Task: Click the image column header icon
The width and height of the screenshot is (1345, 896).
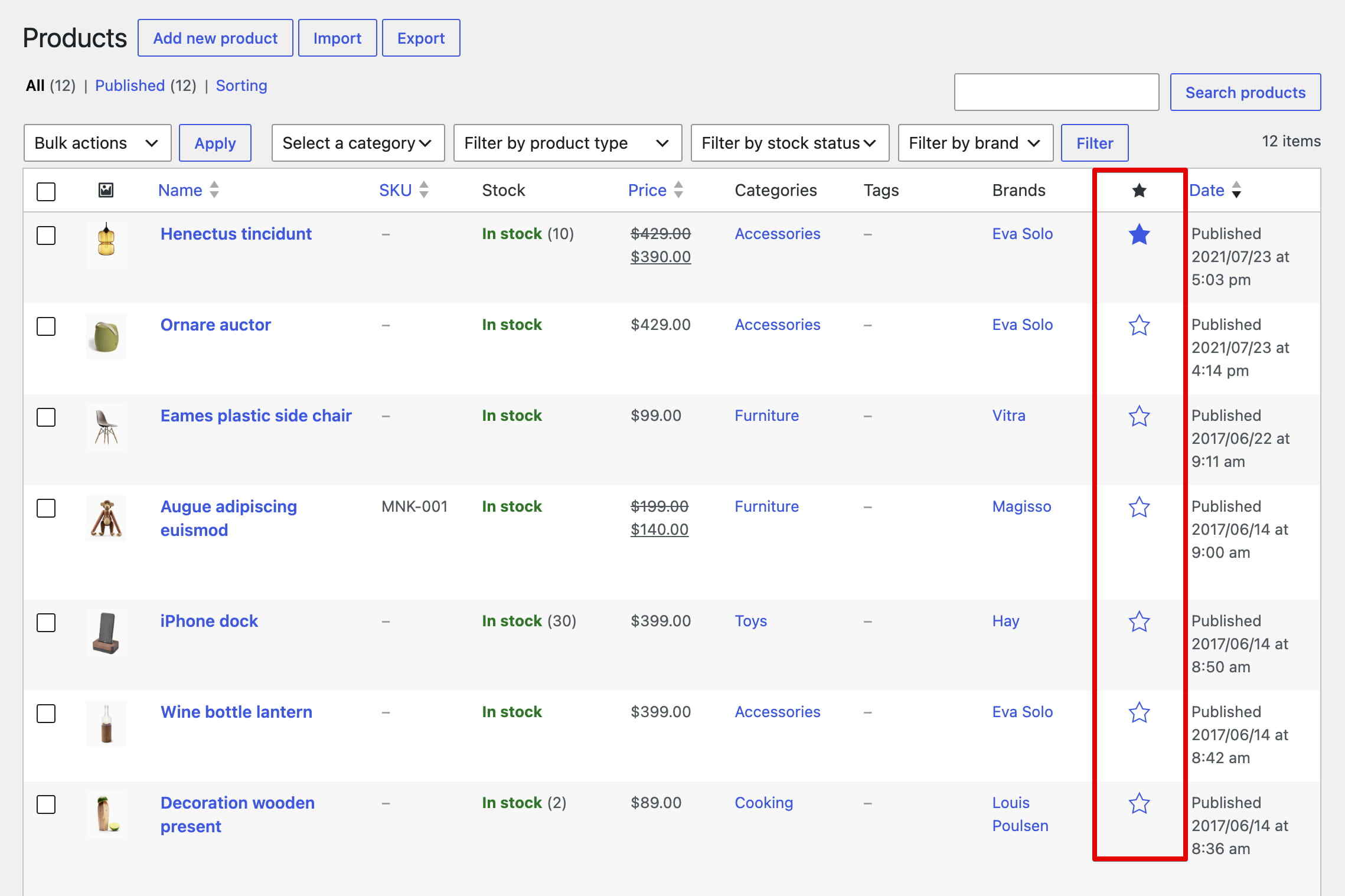Action: 106,190
